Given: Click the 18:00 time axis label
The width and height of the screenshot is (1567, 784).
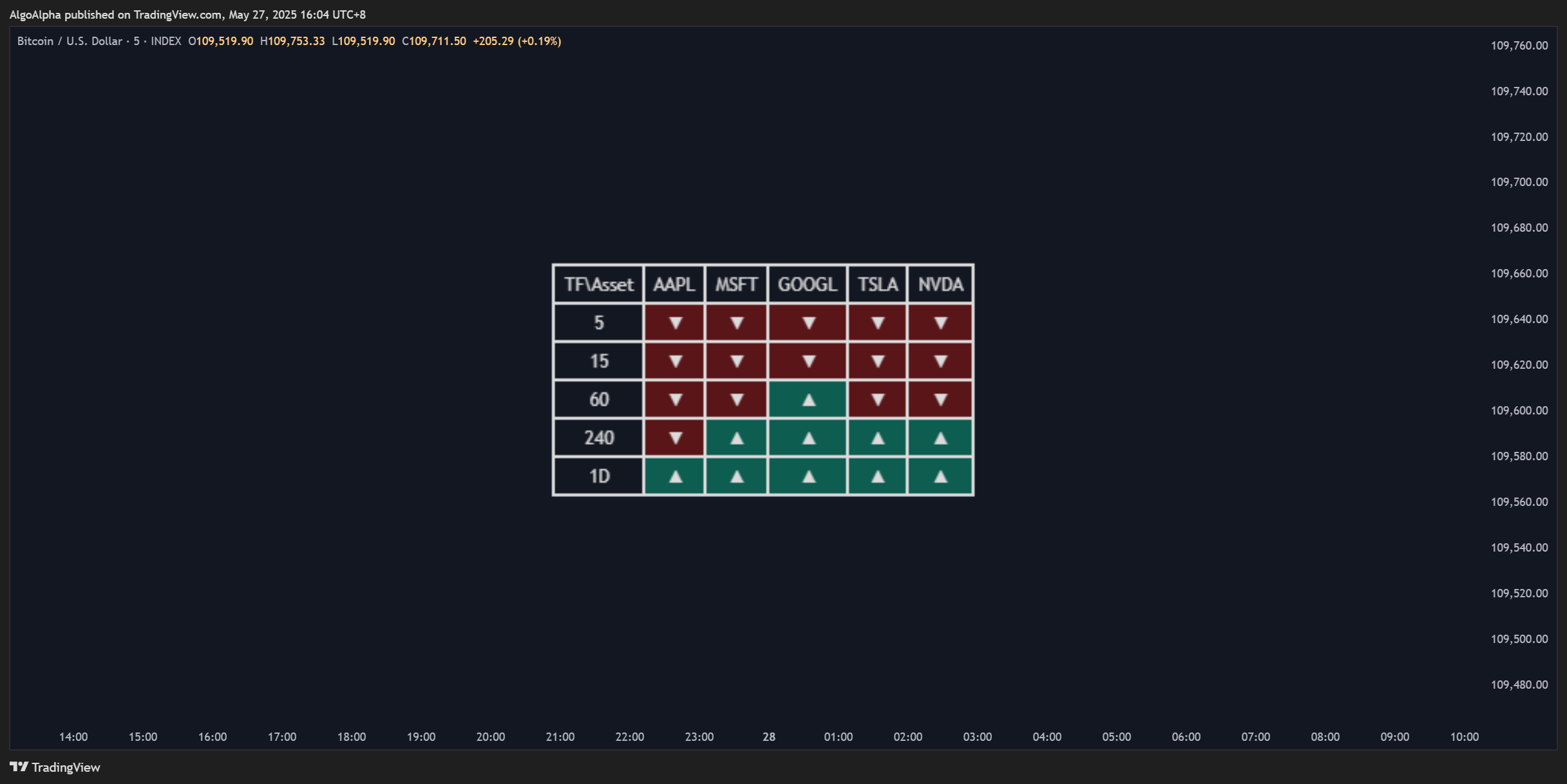Looking at the screenshot, I should [352, 737].
